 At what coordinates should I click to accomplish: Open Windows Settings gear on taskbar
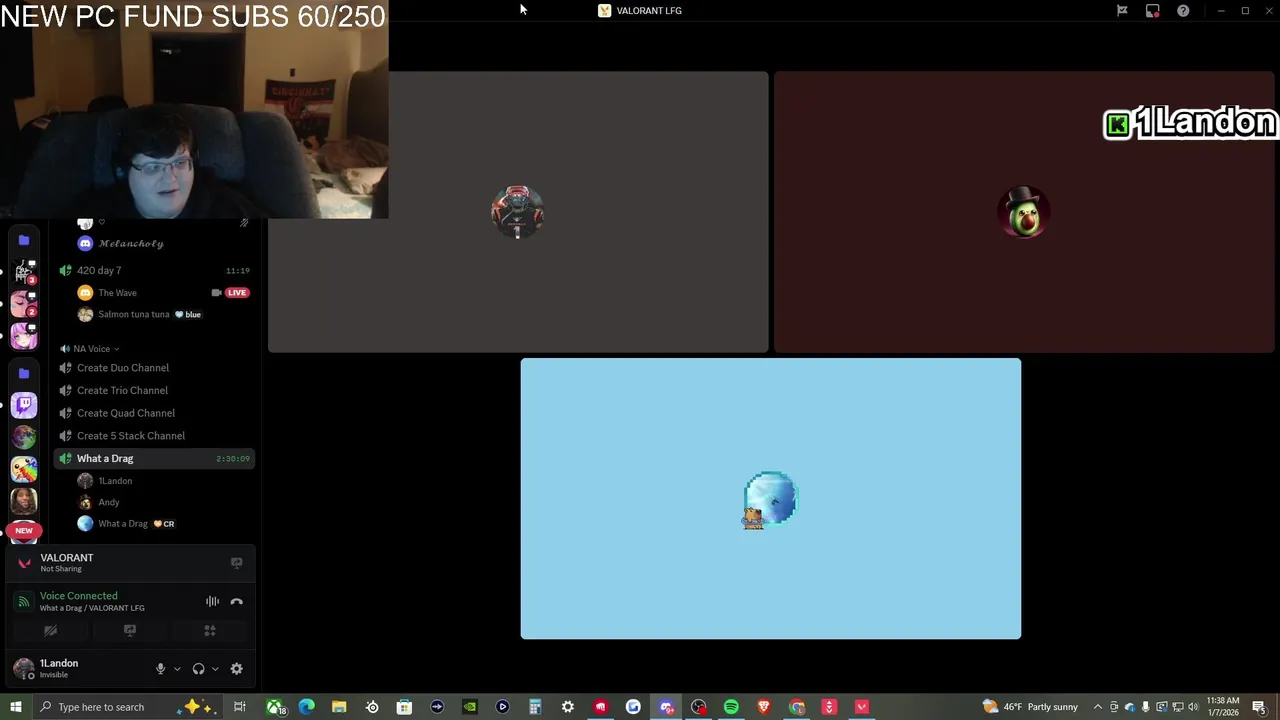pyautogui.click(x=568, y=707)
